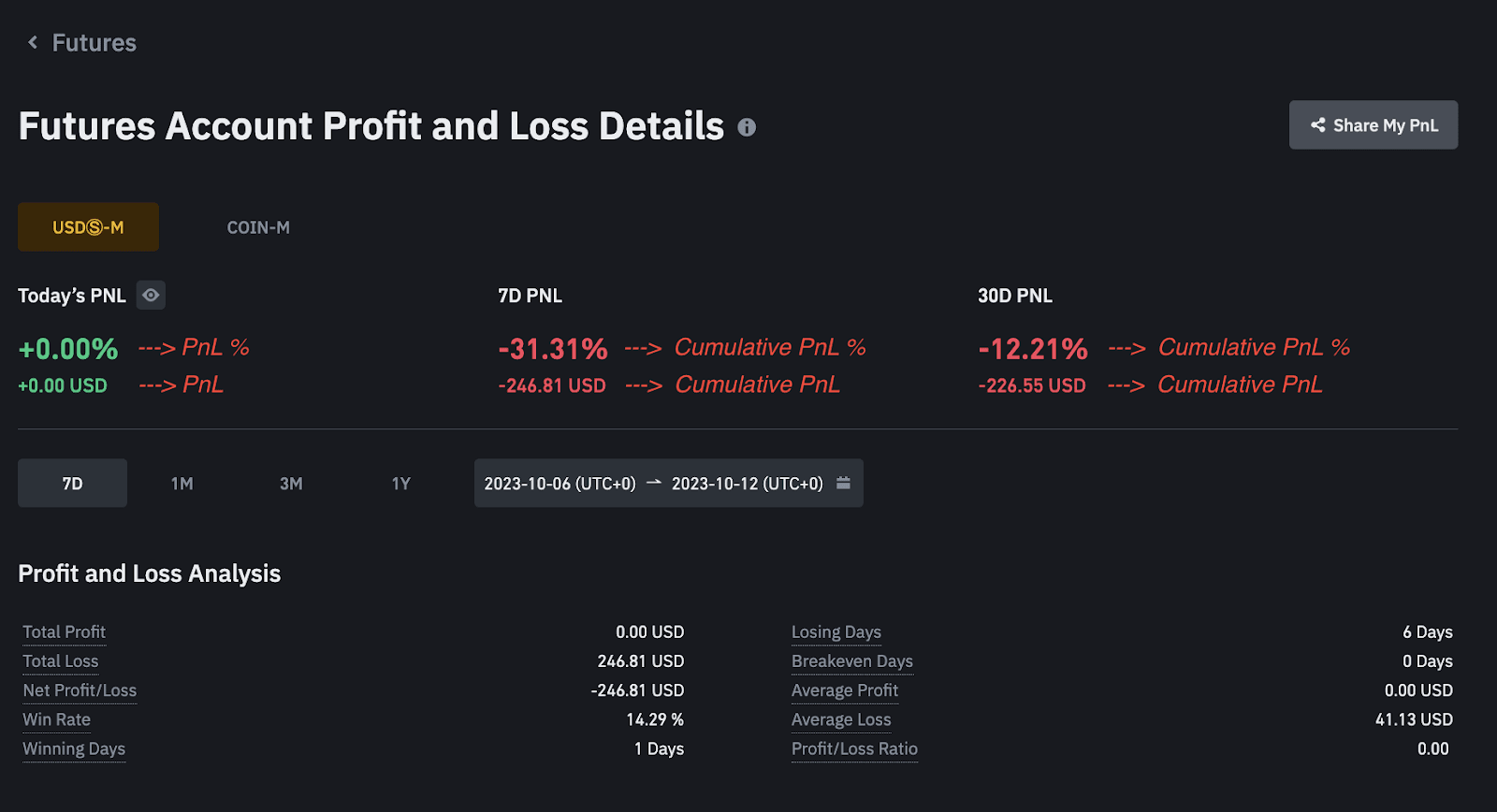Click the Breakeven Days label

tap(851, 661)
